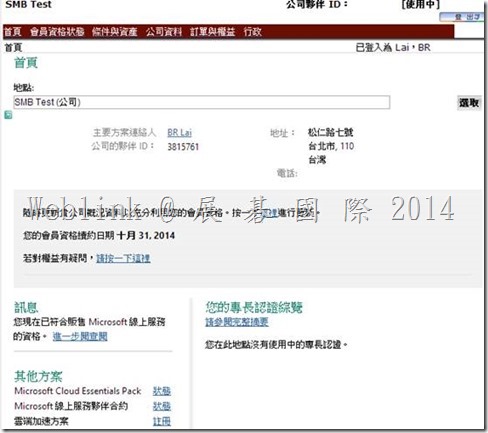The width and height of the screenshot is (488, 433).
Task: Open the 進一步閱資訊 link under 訊息
Action: click(80, 336)
